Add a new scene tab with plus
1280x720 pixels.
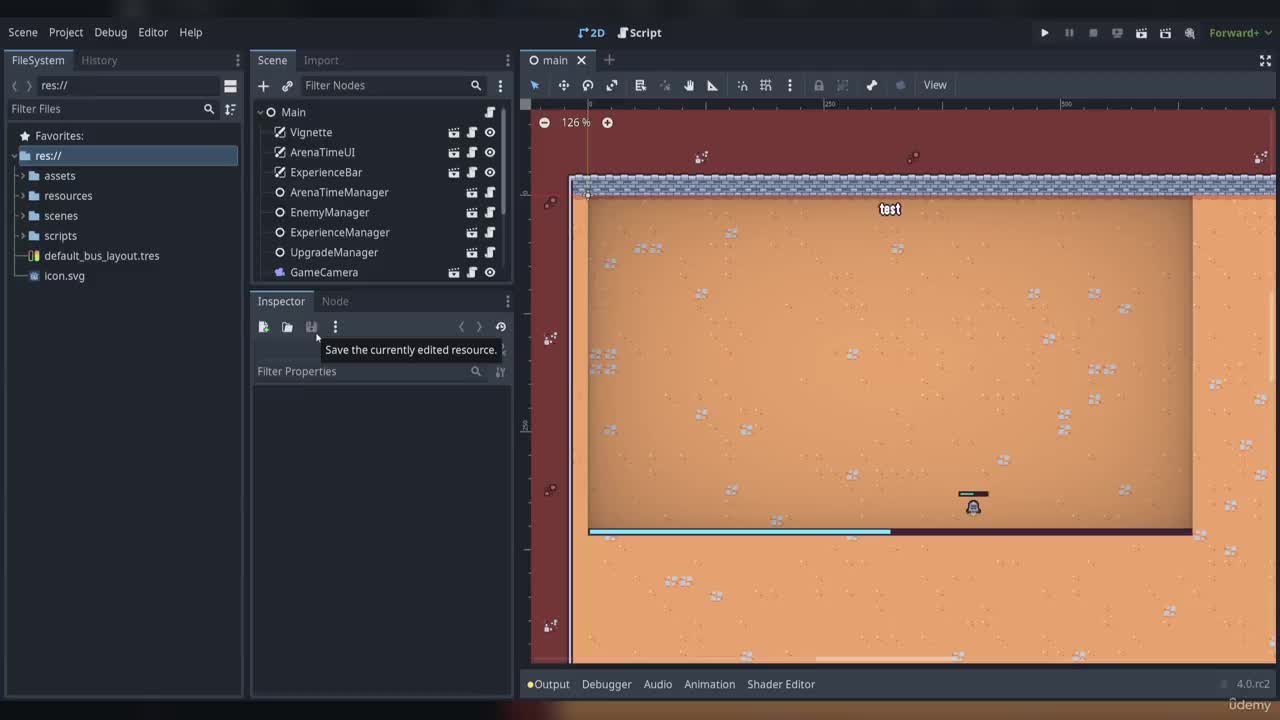pos(609,60)
